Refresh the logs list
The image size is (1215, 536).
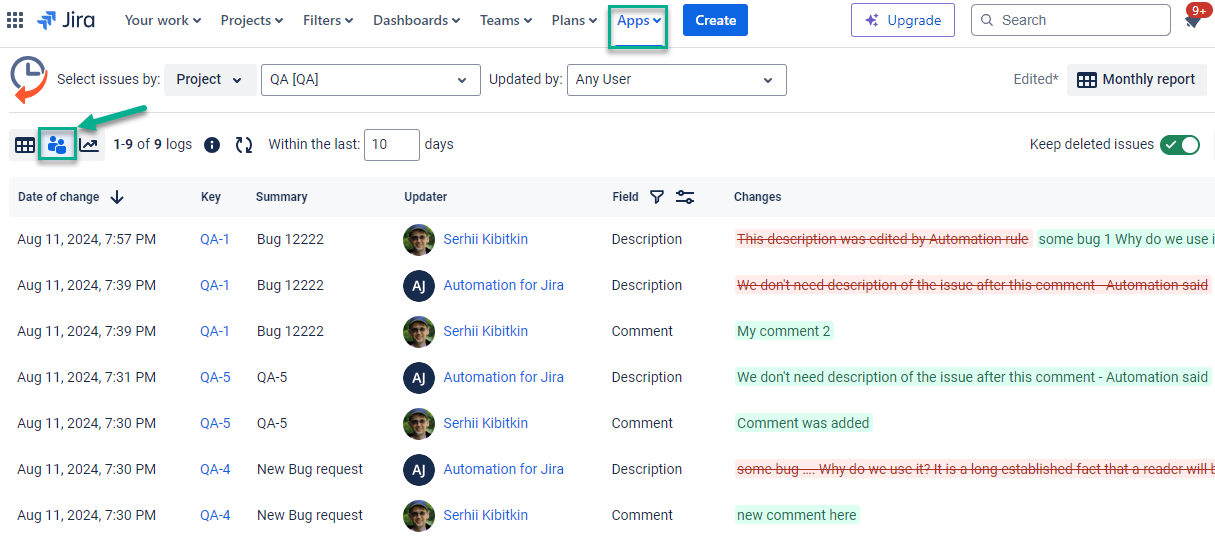[244, 145]
